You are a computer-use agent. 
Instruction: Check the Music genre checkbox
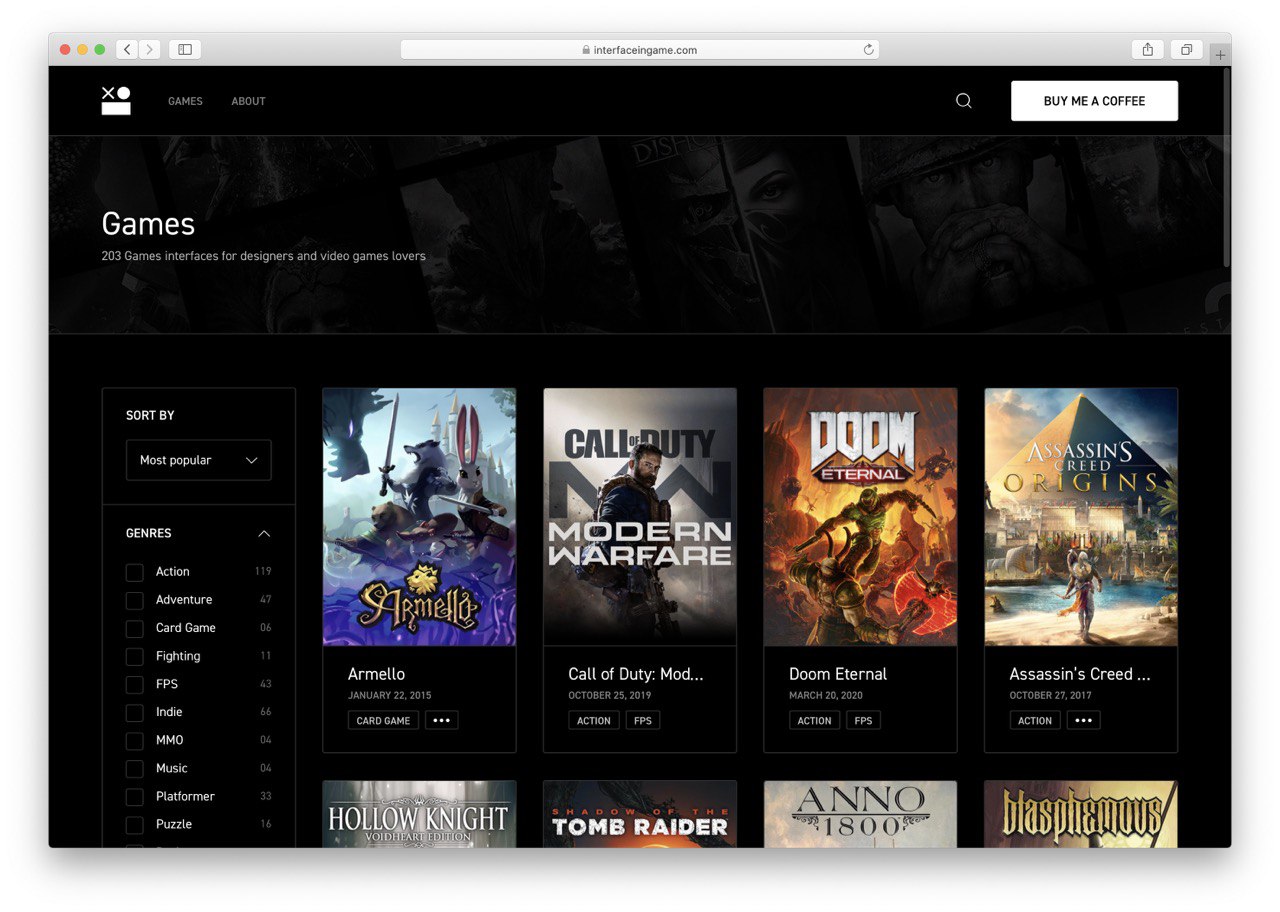(x=134, y=768)
